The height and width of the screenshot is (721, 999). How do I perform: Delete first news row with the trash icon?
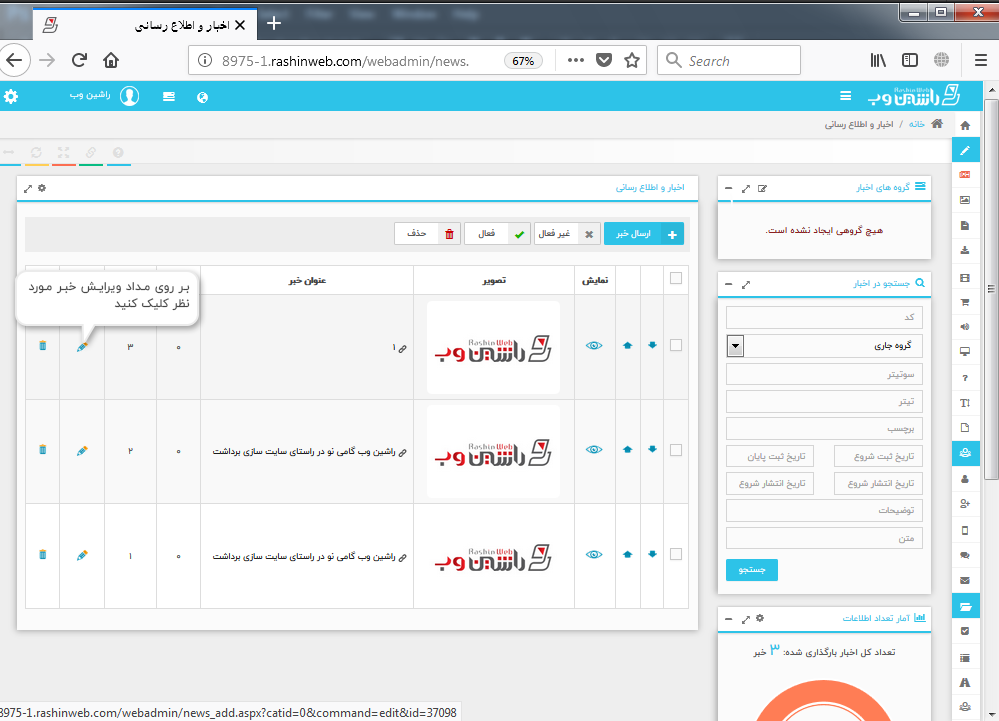pos(43,345)
